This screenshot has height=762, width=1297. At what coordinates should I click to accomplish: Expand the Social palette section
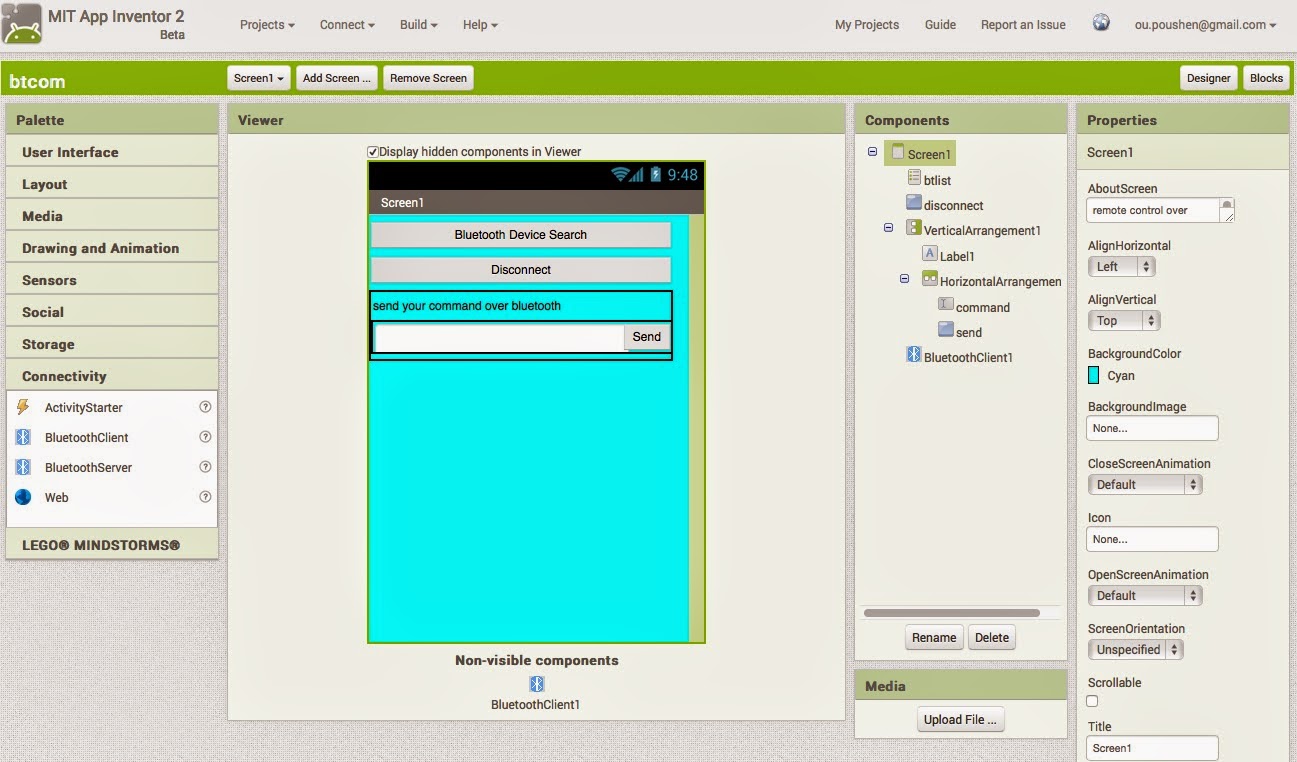tap(112, 312)
